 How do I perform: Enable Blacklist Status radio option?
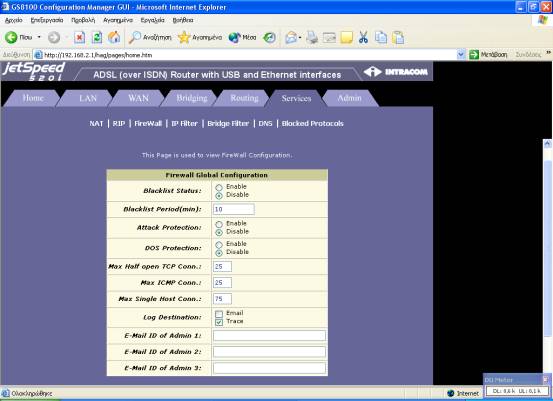click(219, 187)
